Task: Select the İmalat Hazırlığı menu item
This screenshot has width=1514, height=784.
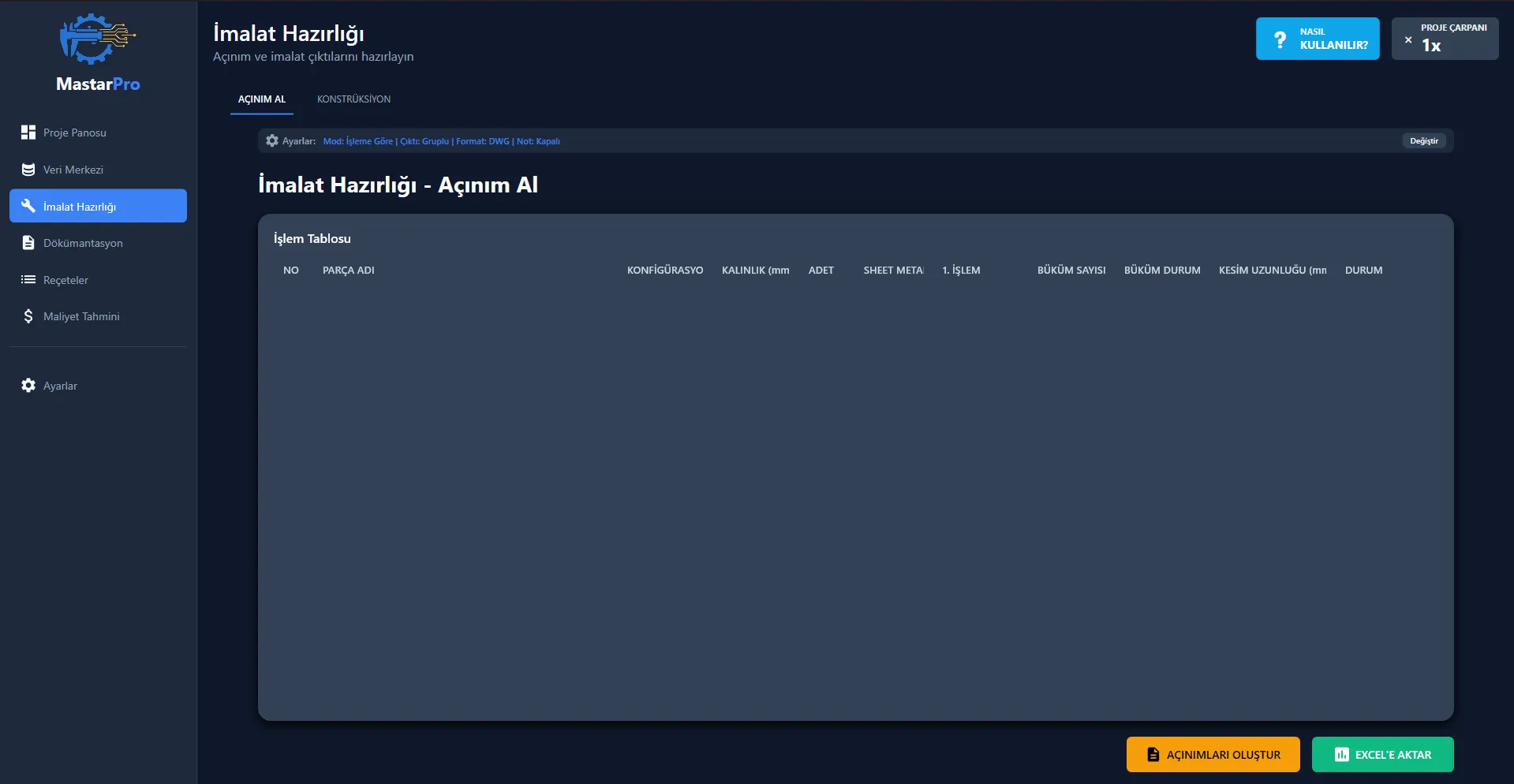Action: [x=98, y=206]
